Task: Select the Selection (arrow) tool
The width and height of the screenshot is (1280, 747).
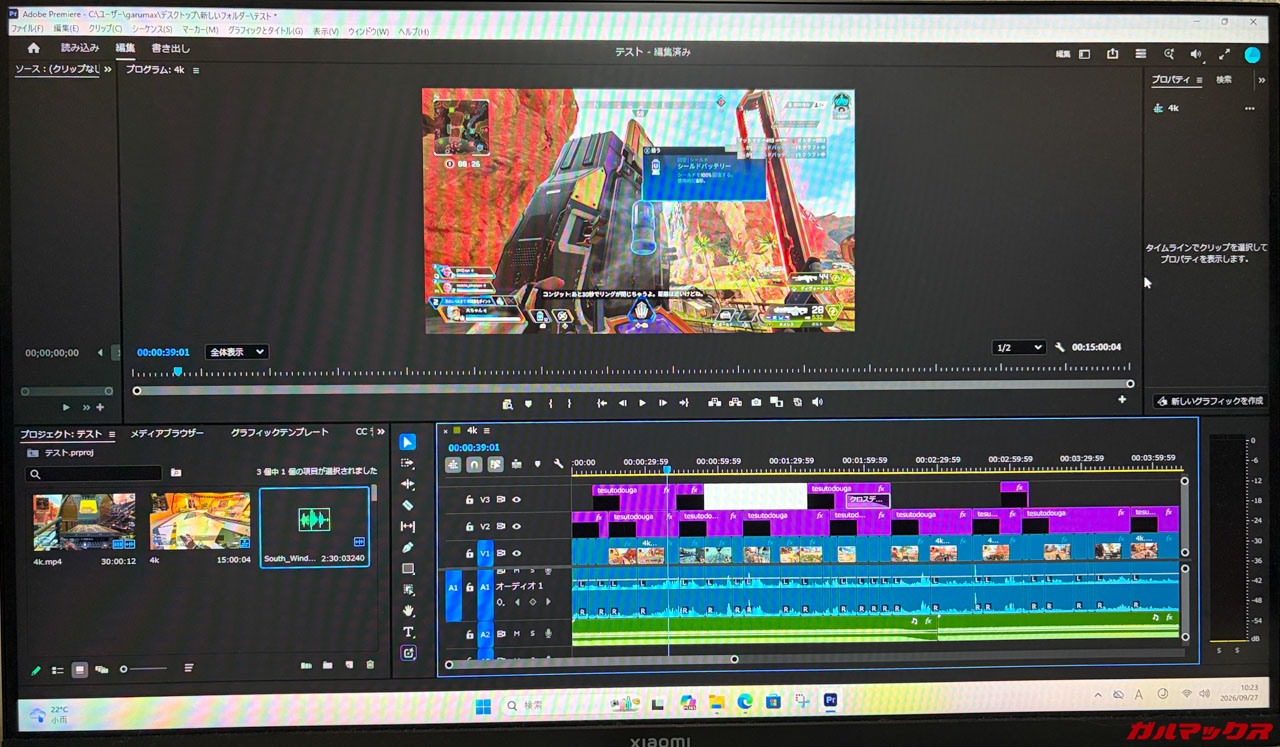Action: click(408, 442)
